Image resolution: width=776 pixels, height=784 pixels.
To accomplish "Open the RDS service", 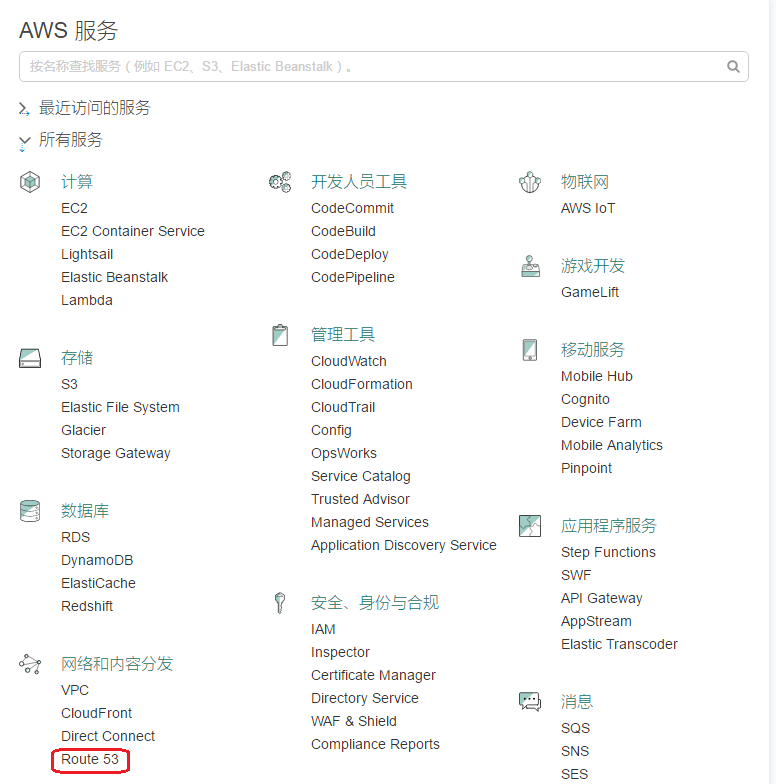I will coord(76,537).
